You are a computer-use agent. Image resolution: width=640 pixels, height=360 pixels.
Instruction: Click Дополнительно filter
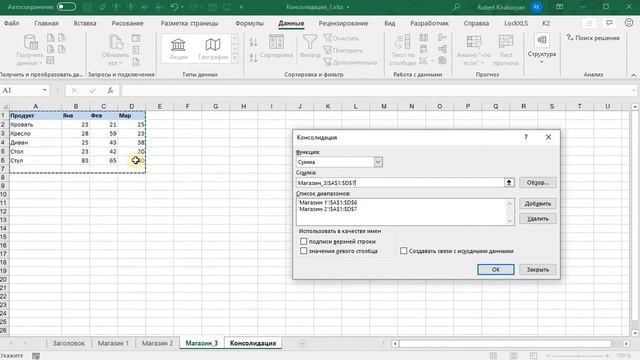350,62
